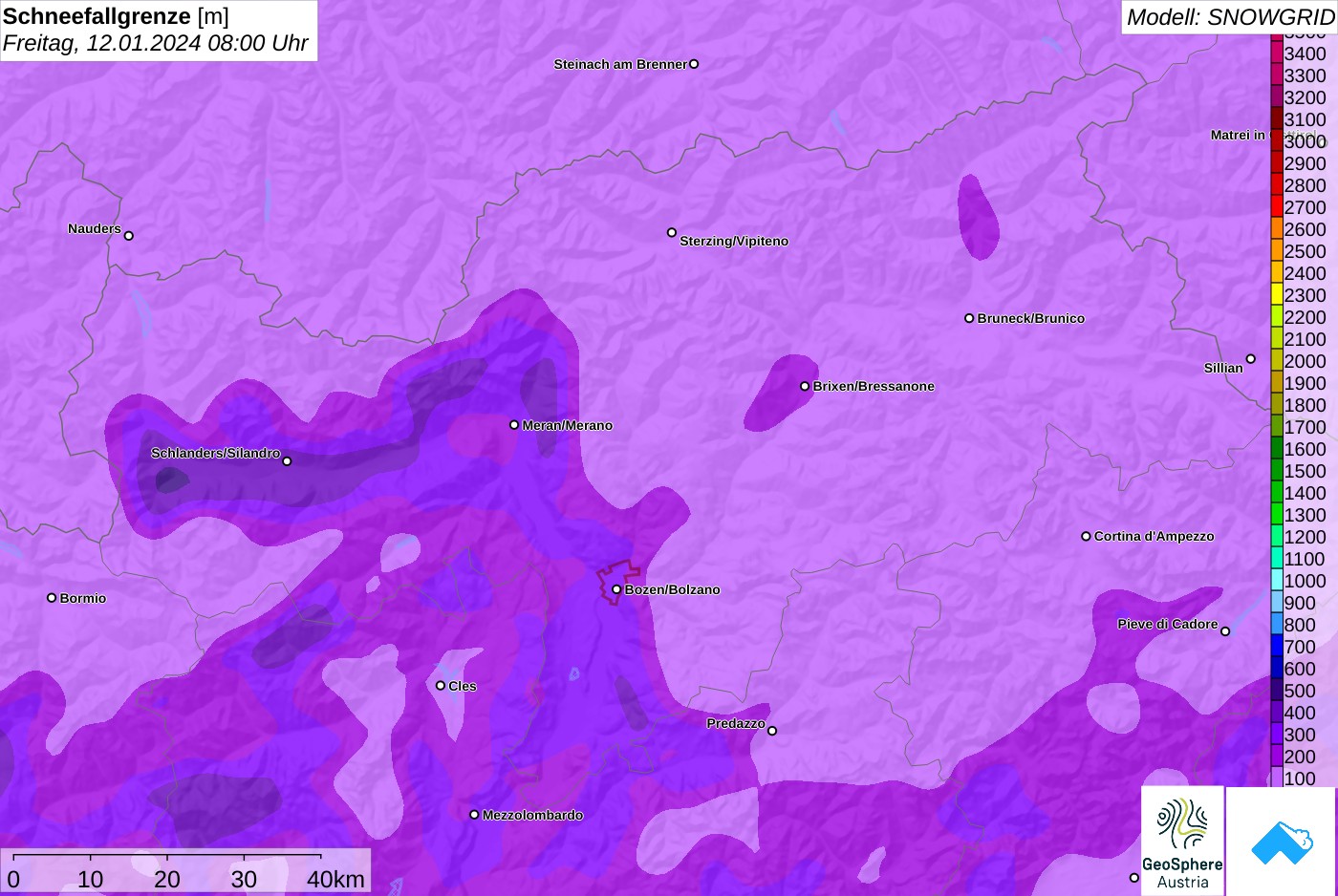Click the 700 blue legend swatch
This screenshot has width=1338, height=896.
point(1276,646)
